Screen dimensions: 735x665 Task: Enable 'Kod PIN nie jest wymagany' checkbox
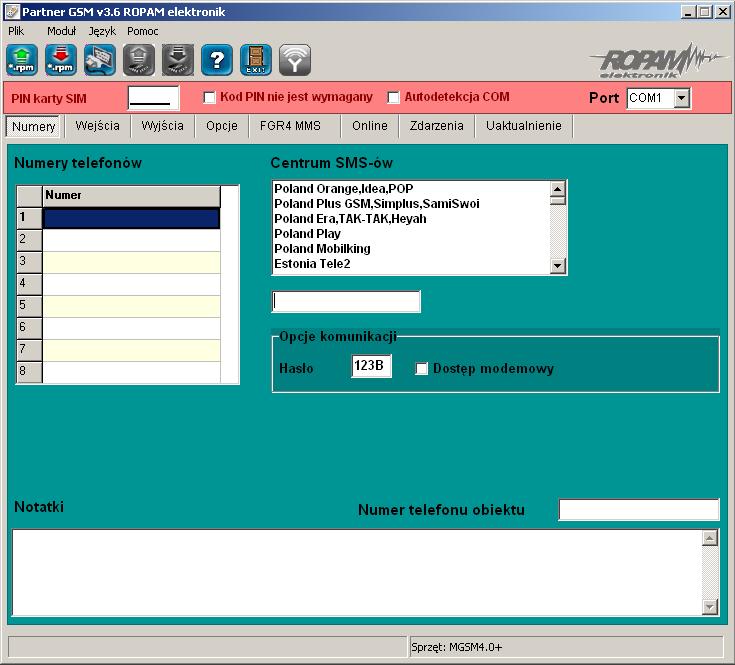[x=210, y=97]
